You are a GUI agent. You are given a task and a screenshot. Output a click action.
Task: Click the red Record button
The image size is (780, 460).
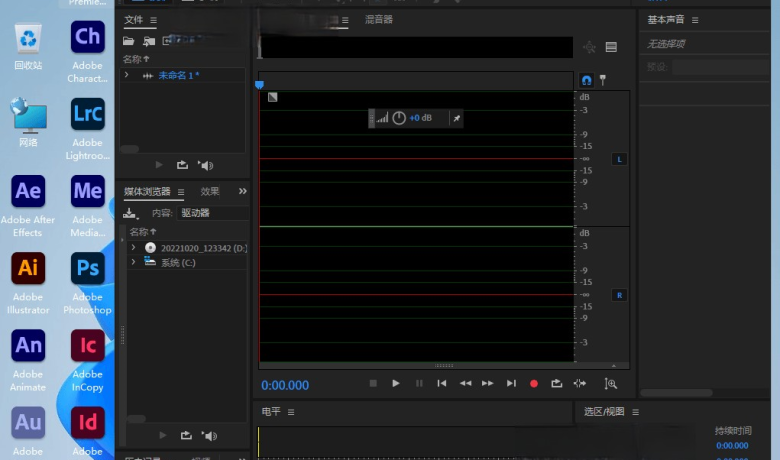[x=534, y=383]
